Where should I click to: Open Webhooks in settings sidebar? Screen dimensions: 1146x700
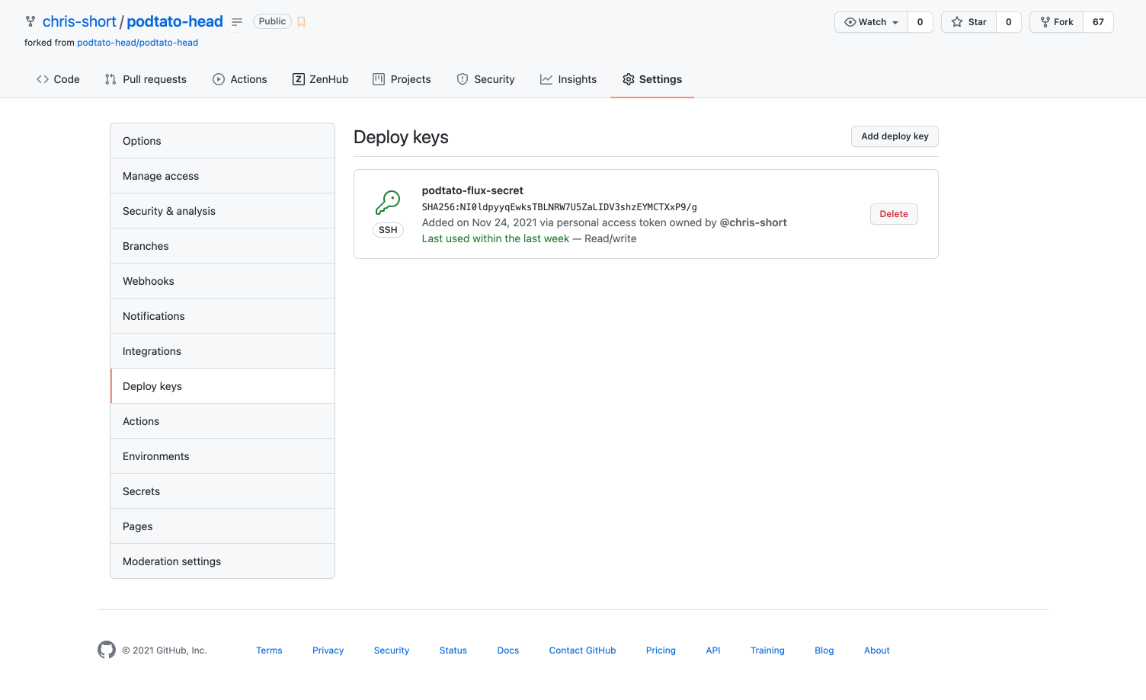pyautogui.click(x=148, y=281)
